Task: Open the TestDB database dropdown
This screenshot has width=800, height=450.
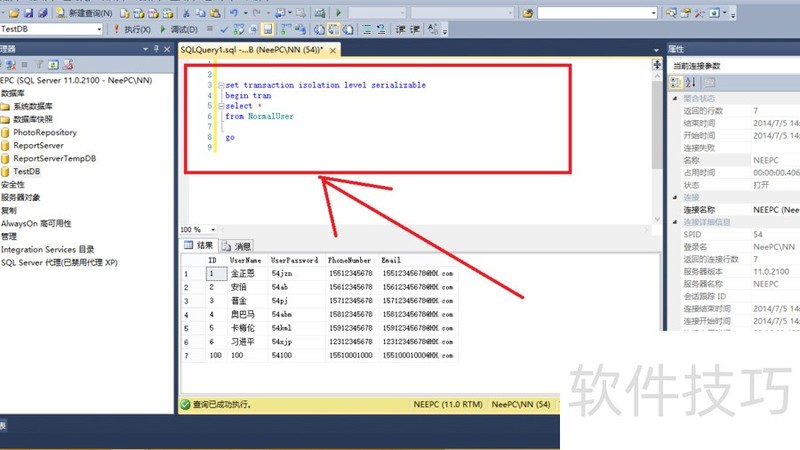Action: click(99, 30)
